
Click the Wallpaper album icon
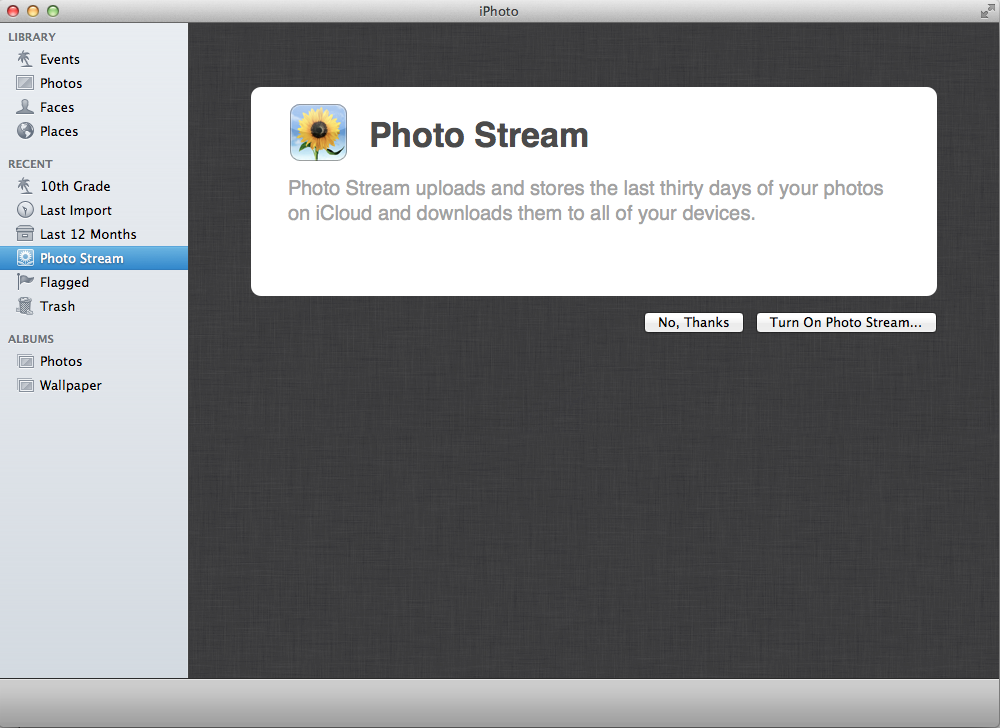[x=25, y=385]
